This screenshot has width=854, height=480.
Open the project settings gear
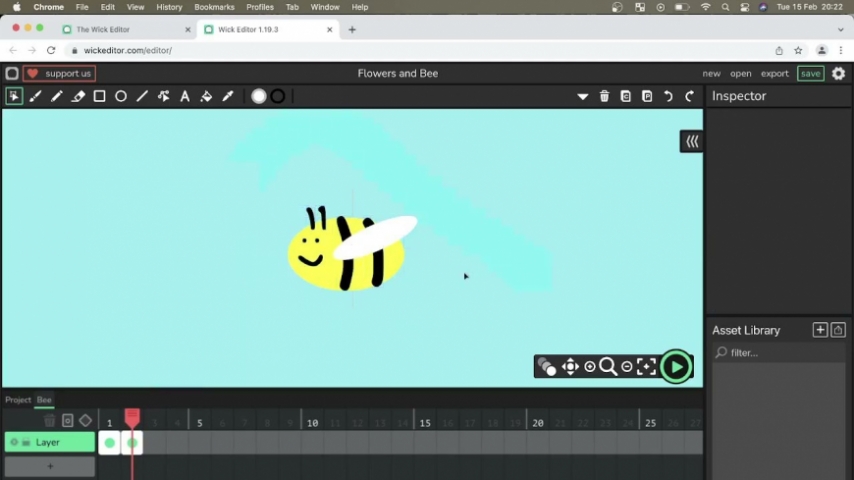coord(838,73)
